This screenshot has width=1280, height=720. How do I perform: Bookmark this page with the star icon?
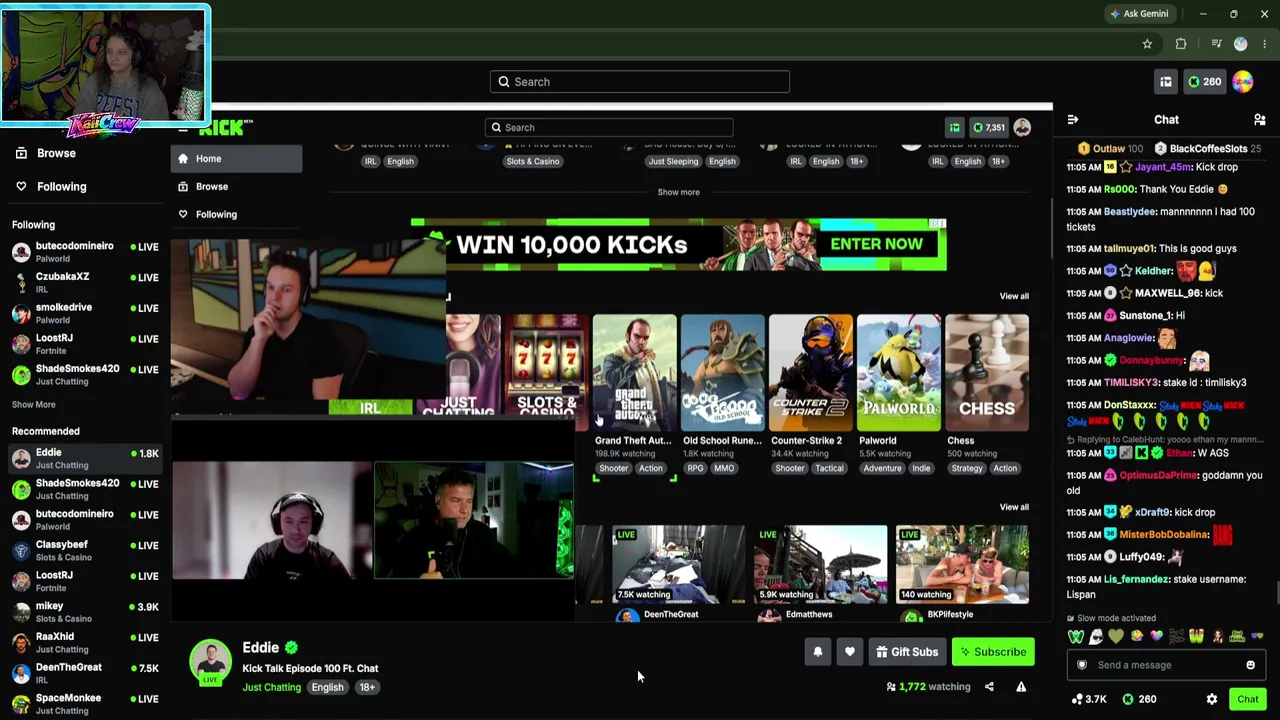point(1147,44)
